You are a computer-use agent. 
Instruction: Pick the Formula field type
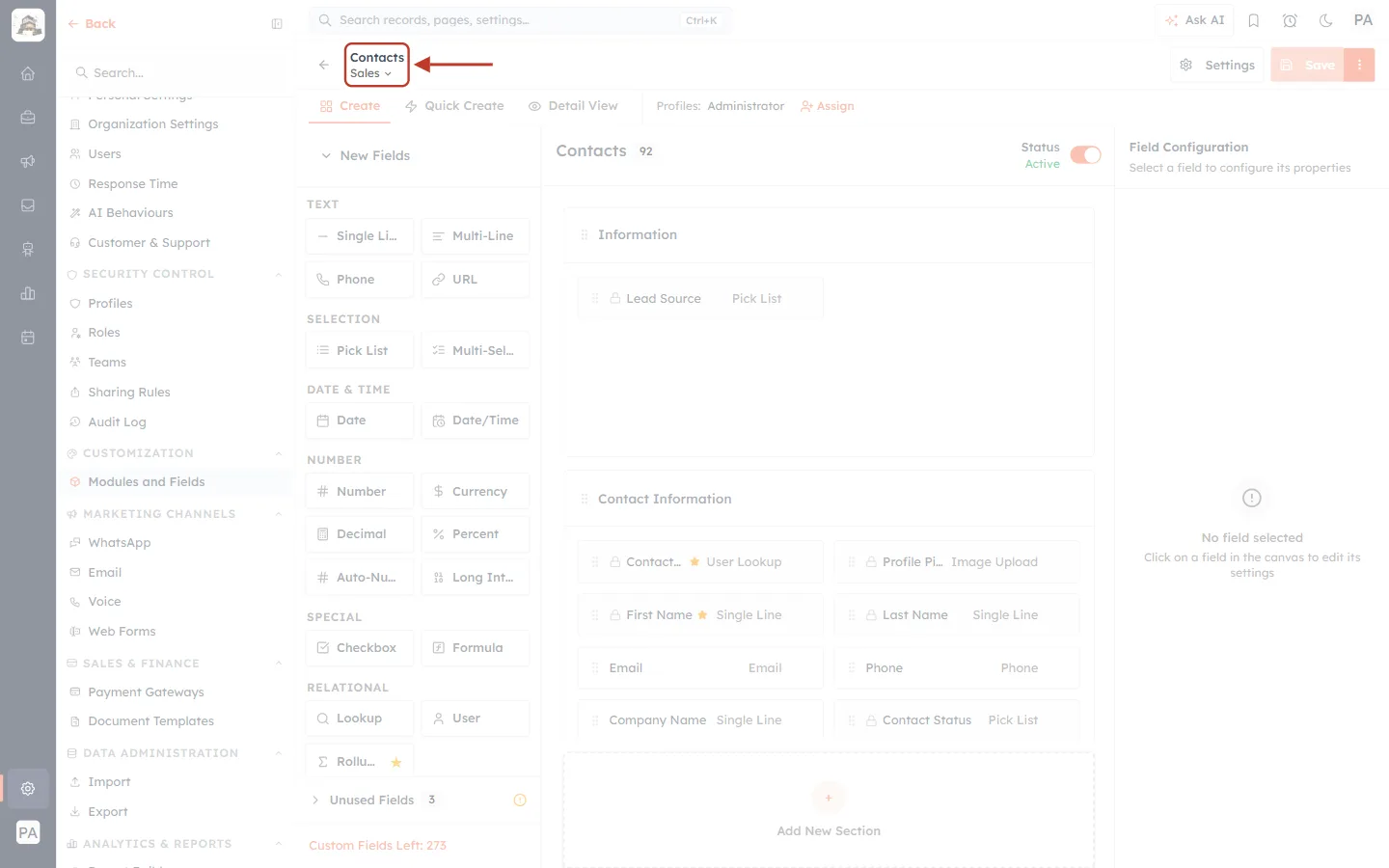(476, 648)
